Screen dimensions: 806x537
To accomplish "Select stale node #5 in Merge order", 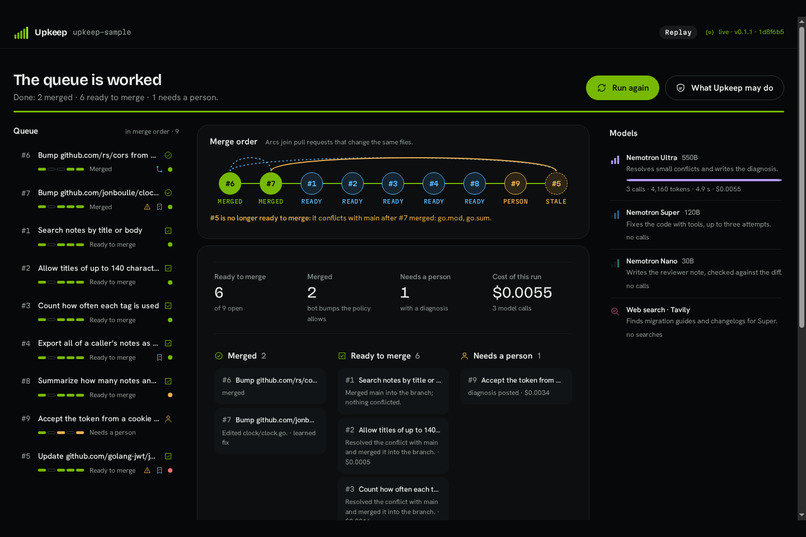I will point(556,183).
